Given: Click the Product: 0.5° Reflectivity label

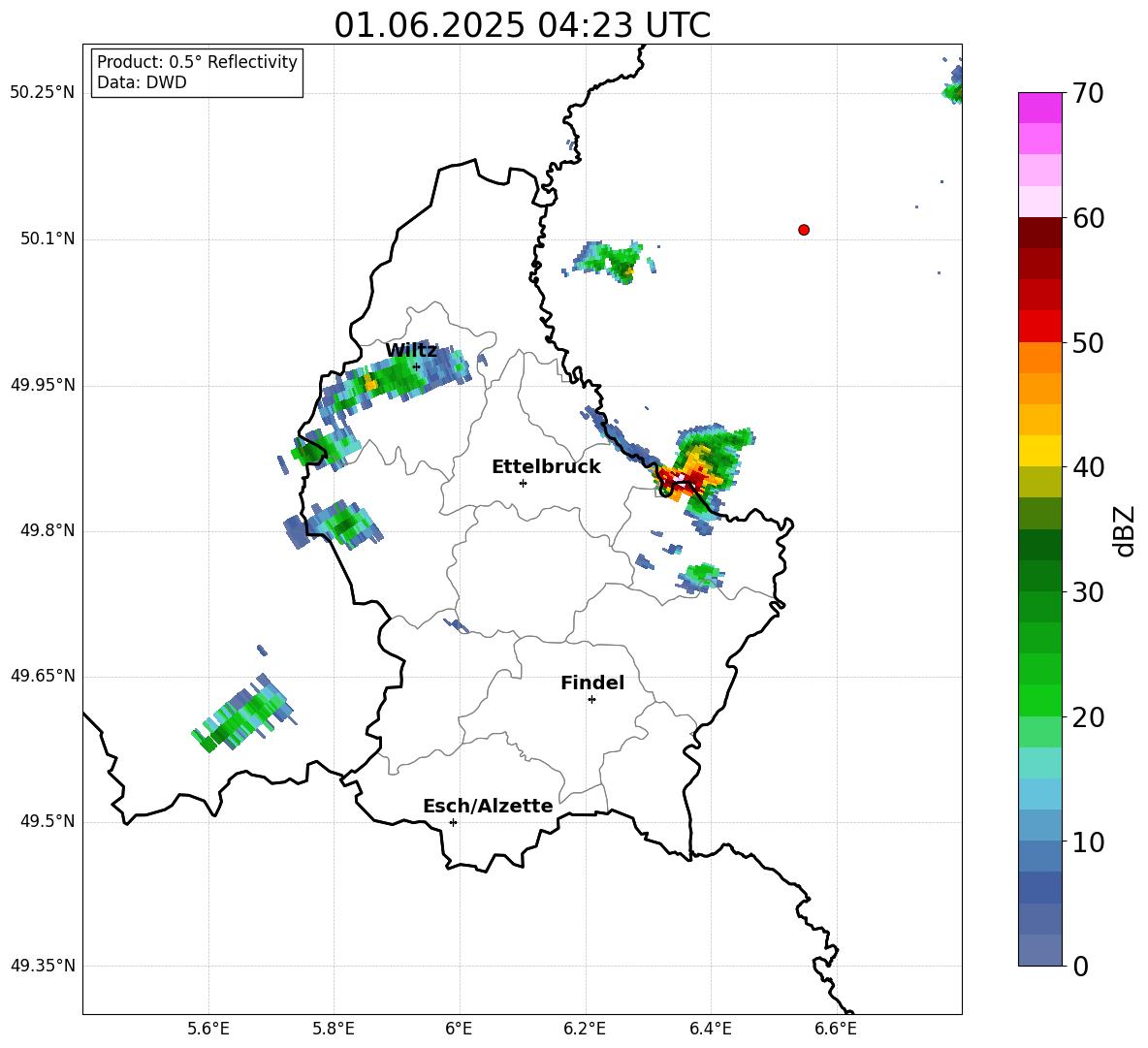Looking at the screenshot, I should click(x=197, y=61).
